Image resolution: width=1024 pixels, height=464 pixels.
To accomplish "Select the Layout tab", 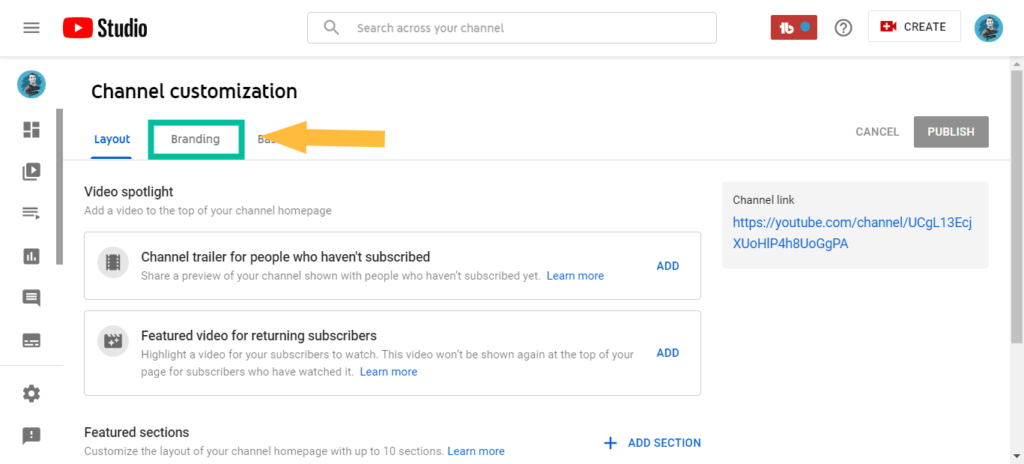I will 112,139.
